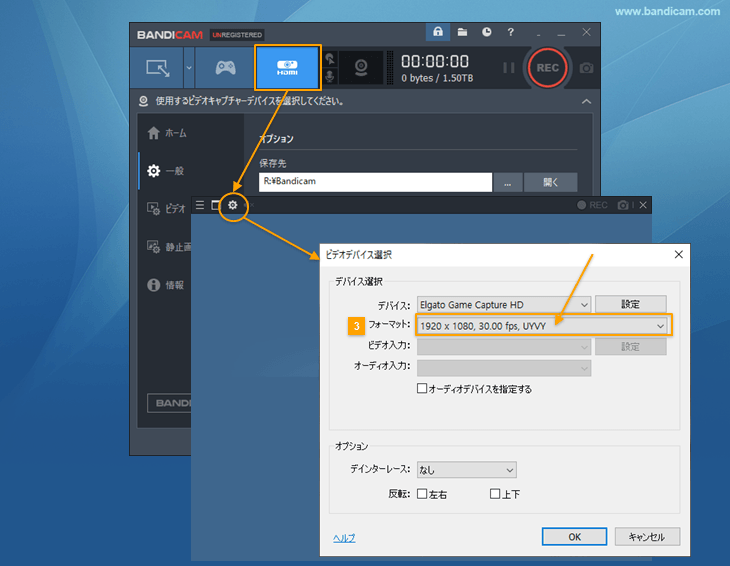The height and width of the screenshot is (566, 730).
Task: Pause the recording
Action: pos(509,68)
